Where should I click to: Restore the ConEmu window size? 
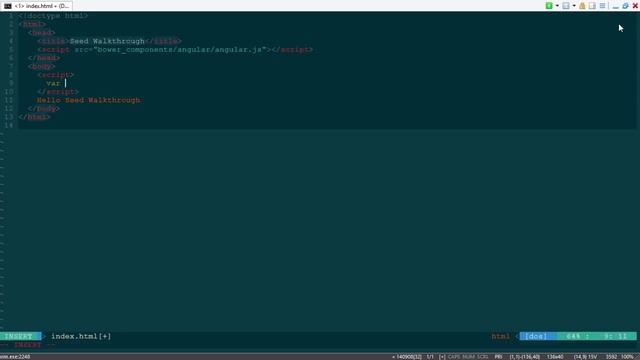point(625,6)
